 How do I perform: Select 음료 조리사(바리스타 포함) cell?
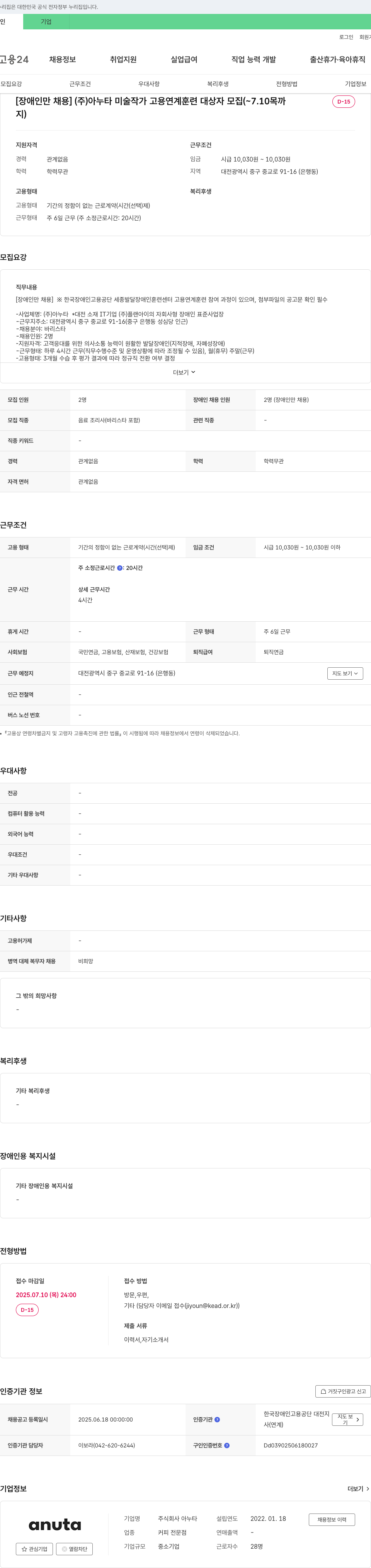pyautogui.click(x=109, y=421)
